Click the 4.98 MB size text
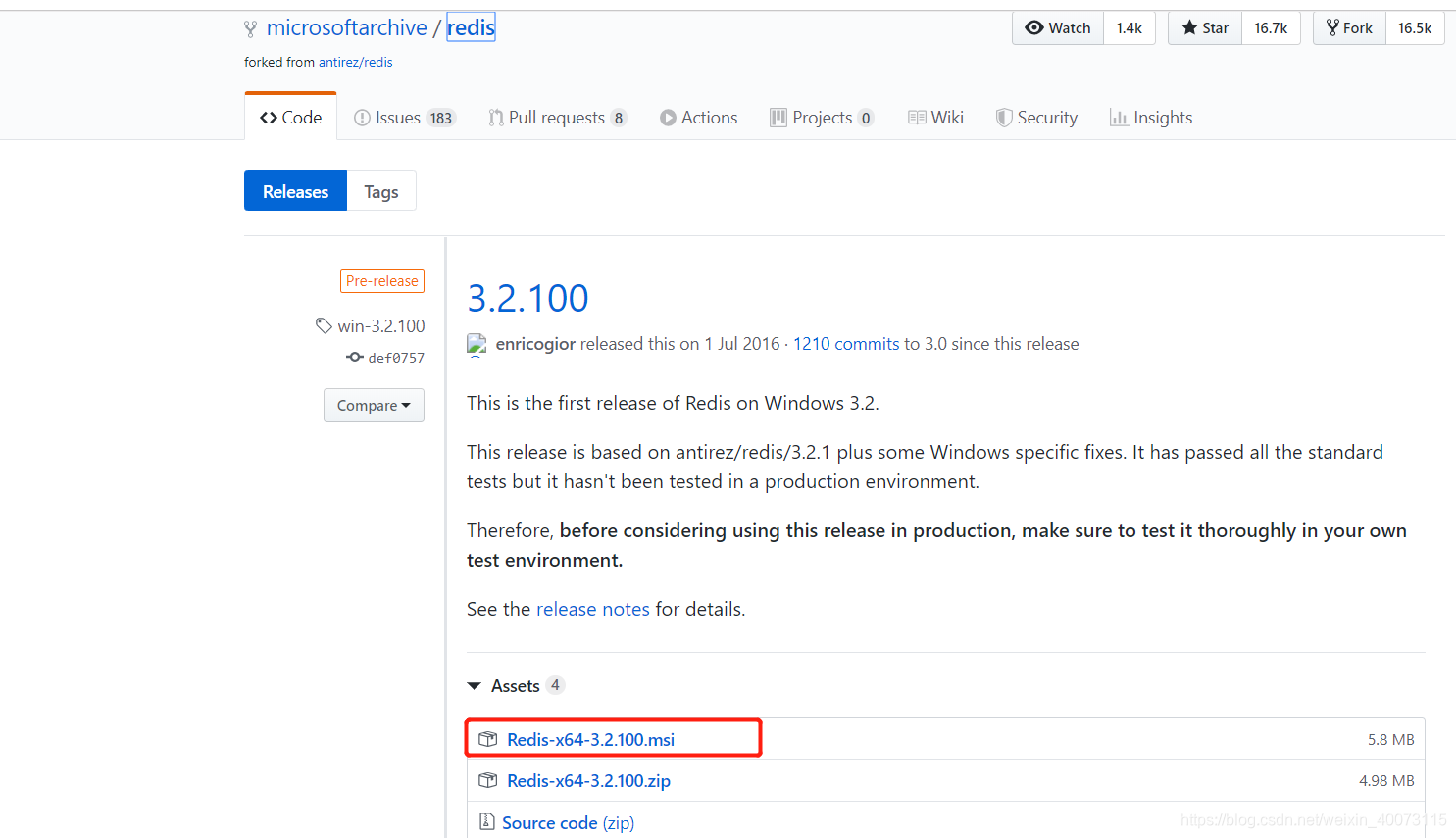1456x838 pixels. (x=1386, y=781)
